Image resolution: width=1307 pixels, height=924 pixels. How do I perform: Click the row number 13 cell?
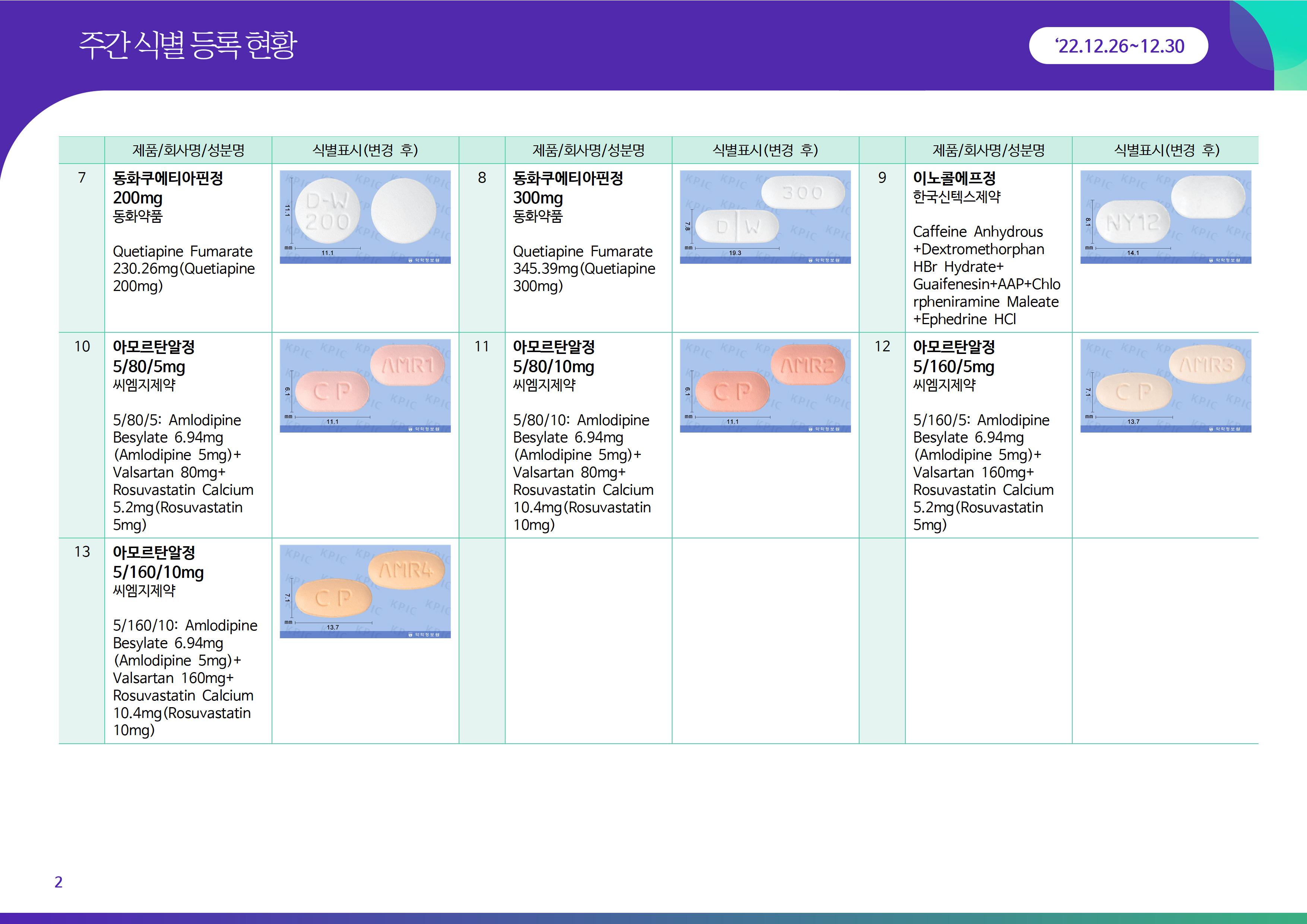[82, 552]
